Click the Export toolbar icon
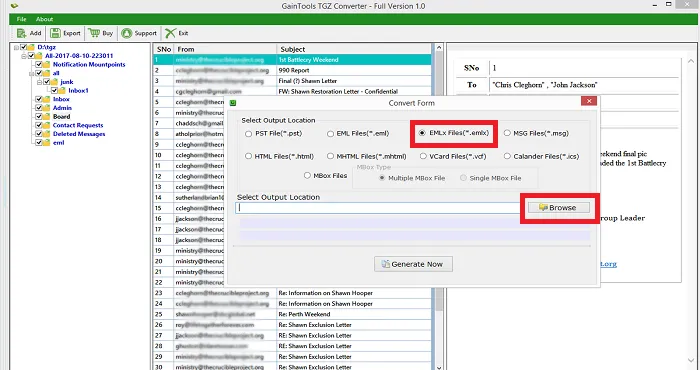 tap(55, 33)
